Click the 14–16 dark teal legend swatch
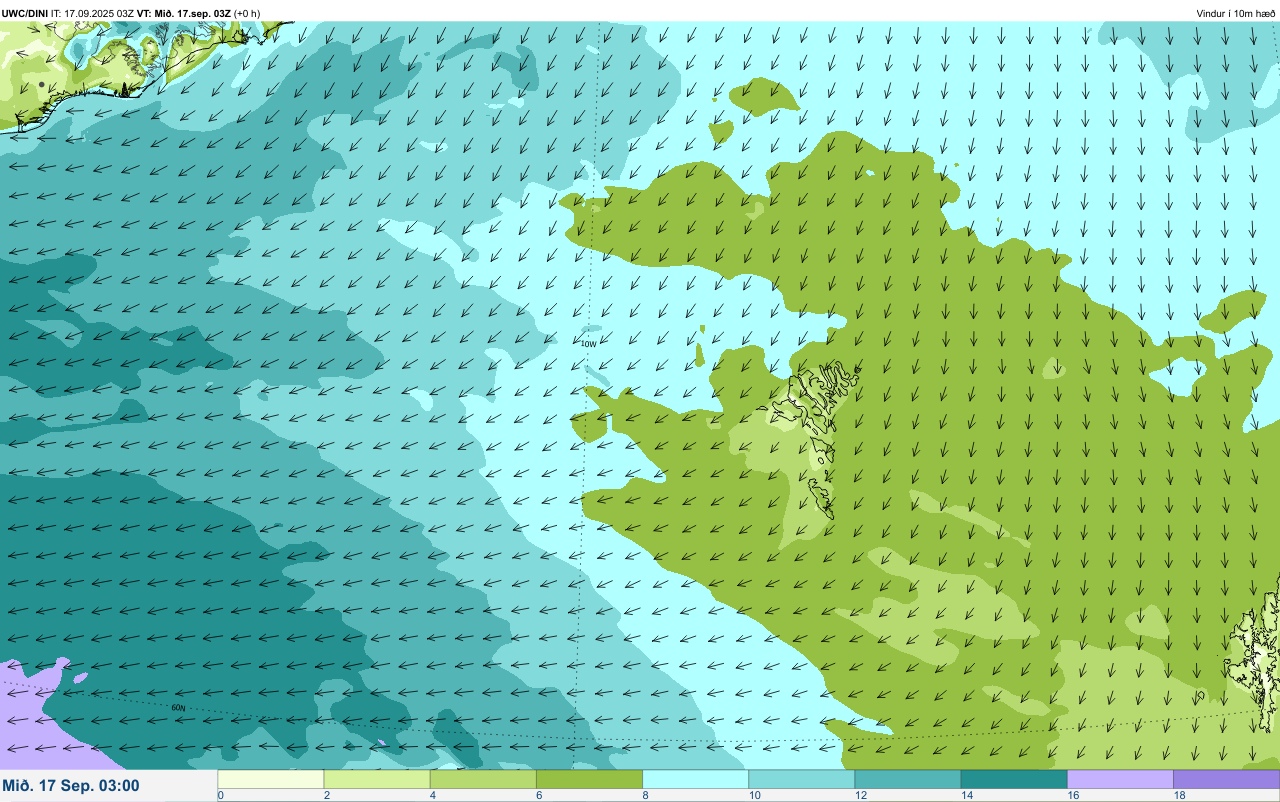1280x802 pixels. (1013, 779)
